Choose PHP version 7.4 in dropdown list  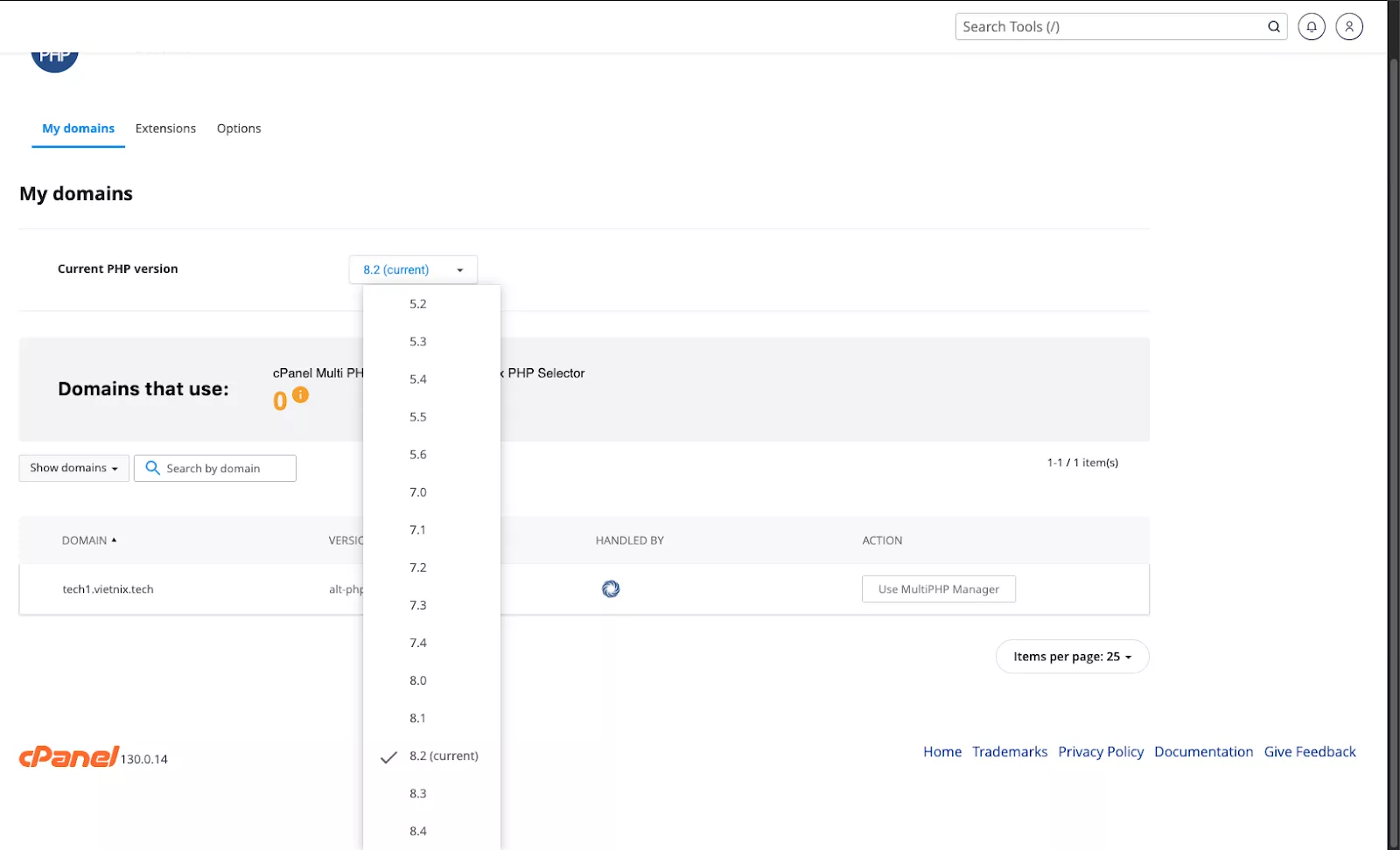click(418, 643)
